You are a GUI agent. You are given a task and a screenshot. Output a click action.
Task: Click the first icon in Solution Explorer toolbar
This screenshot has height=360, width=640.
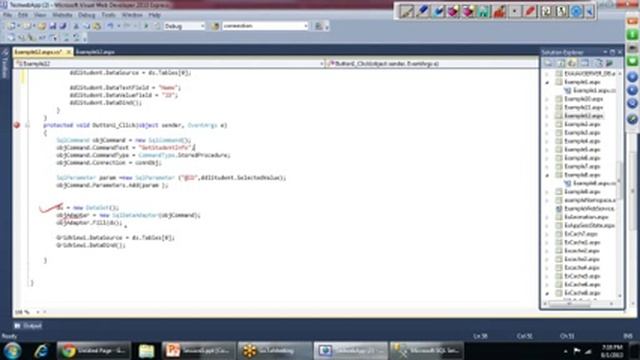point(548,63)
